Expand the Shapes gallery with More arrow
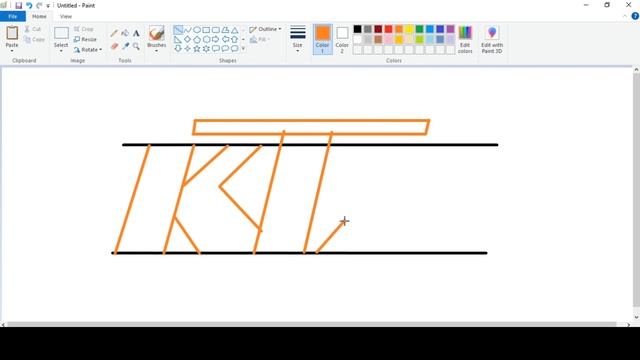This screenshot has height=360, width=640. [243, 49]
